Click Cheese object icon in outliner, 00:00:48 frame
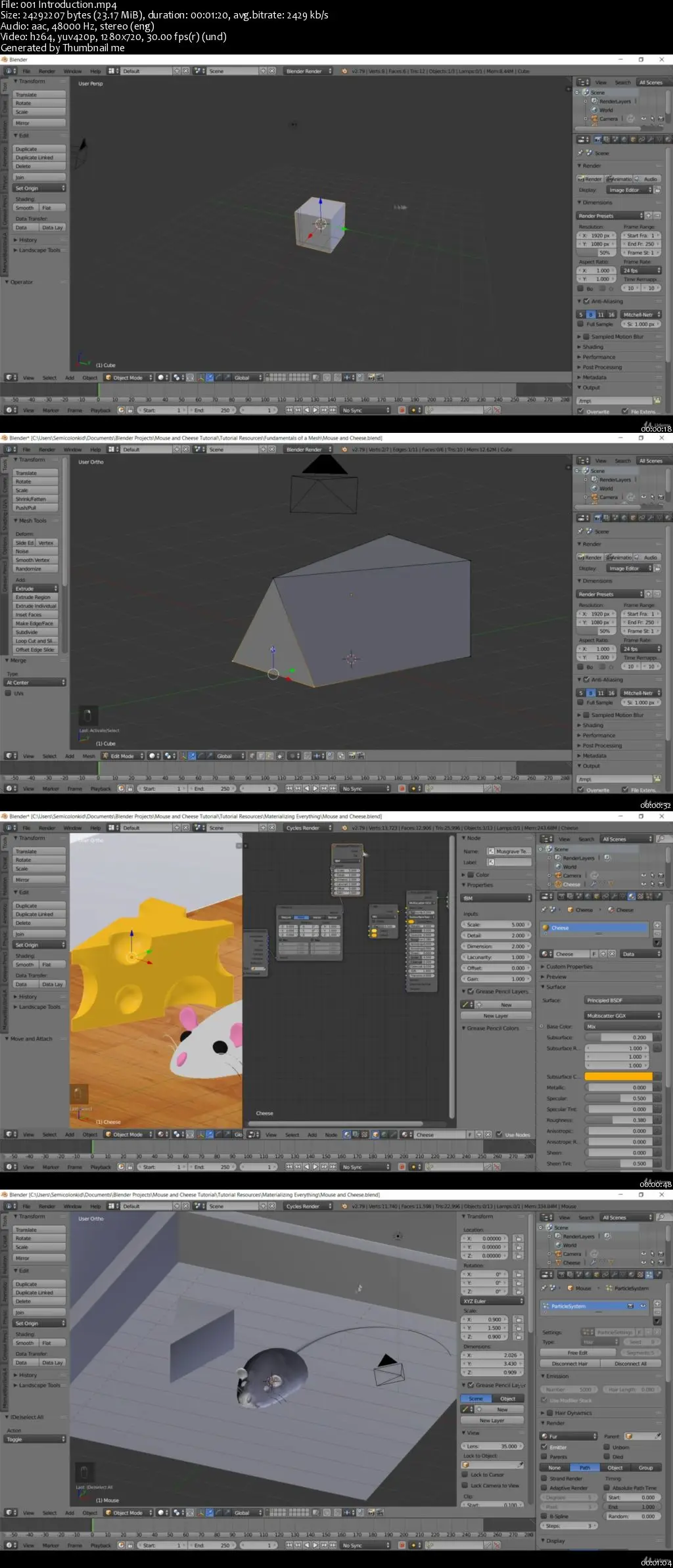The height and width of the screenshot is (1568, 673). (x=558, y=884)
